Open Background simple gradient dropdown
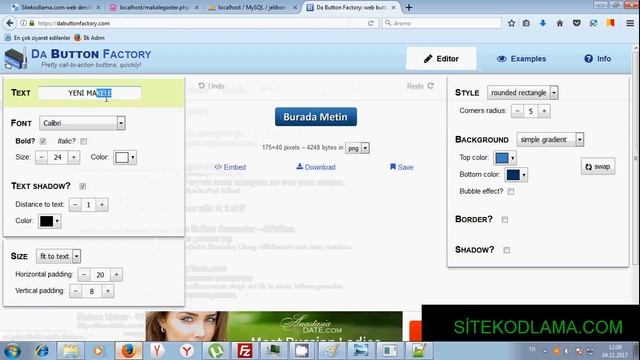The height and width of the screenshot is (360, 640). pos(550,140)
